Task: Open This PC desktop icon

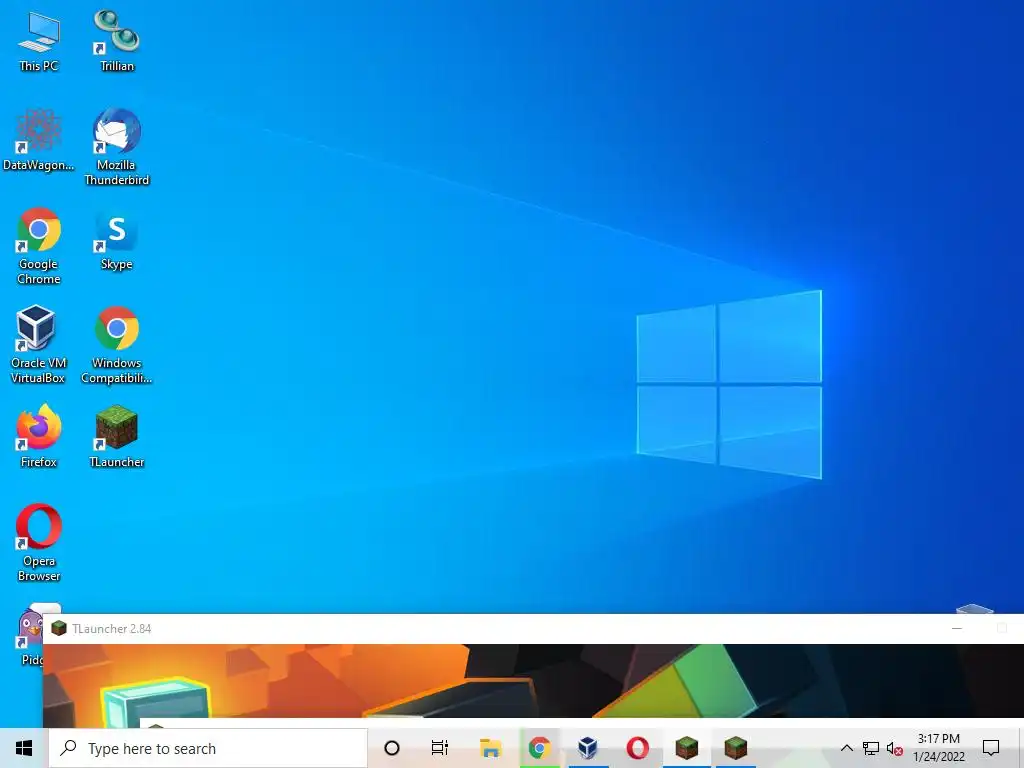Action: pos(39,41)
